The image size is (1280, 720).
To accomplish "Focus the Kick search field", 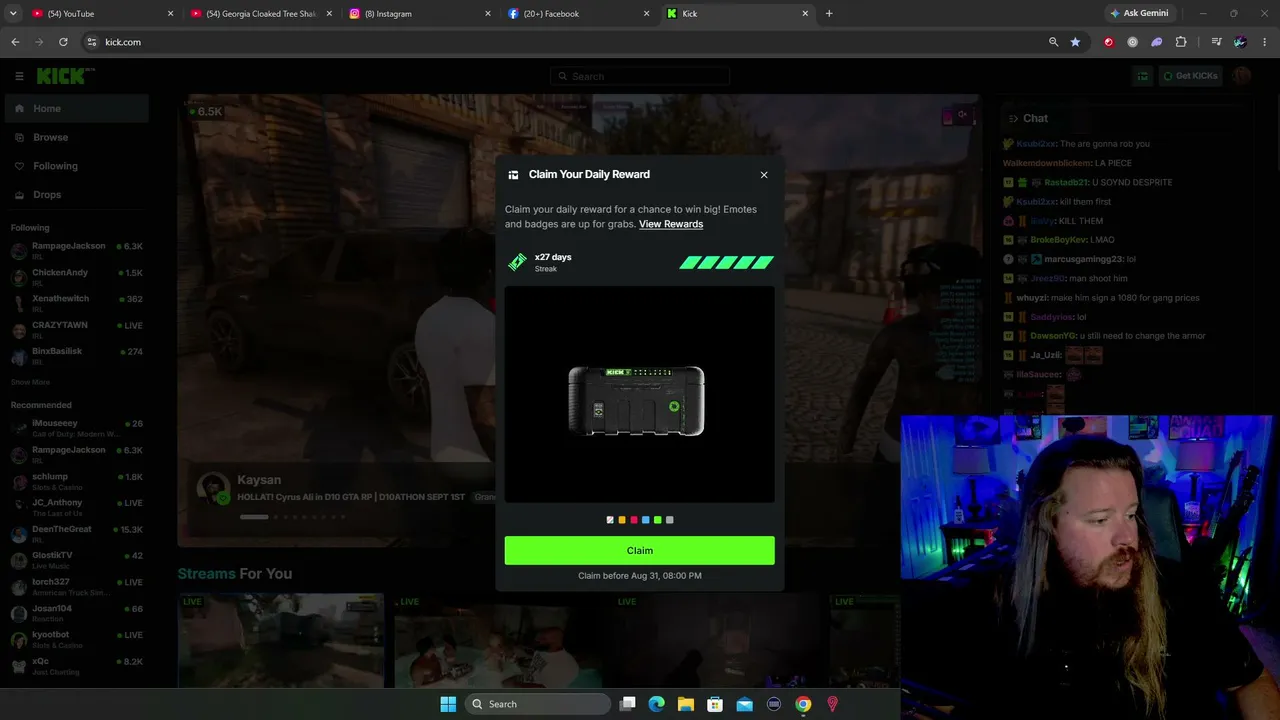I will click(640, 76).
